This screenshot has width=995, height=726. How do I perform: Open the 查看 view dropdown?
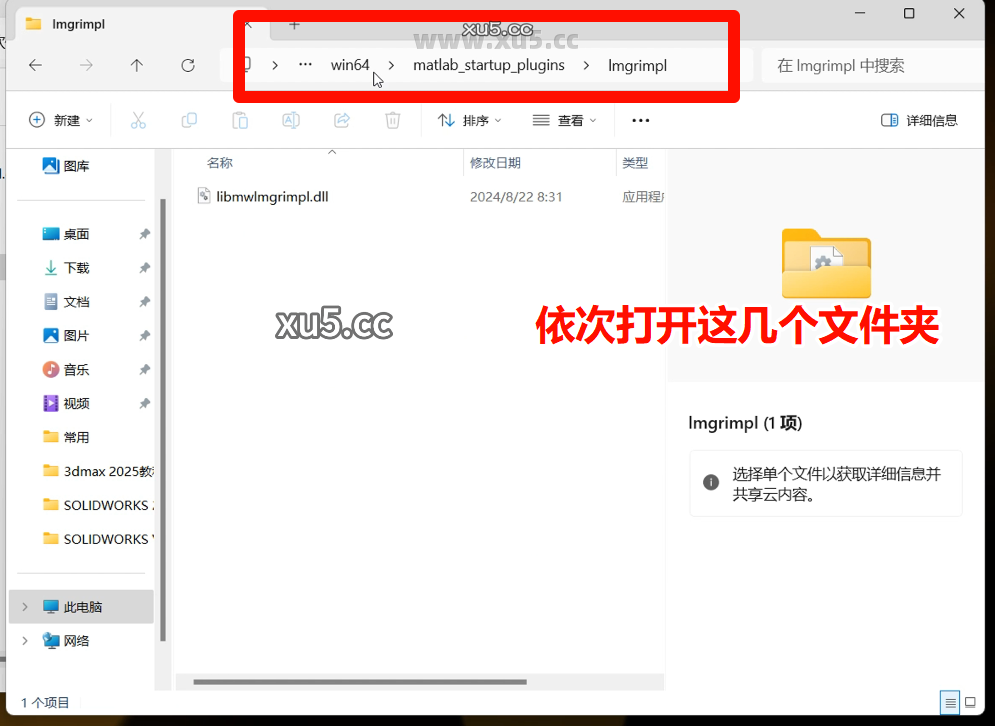(x=565, y=120)
